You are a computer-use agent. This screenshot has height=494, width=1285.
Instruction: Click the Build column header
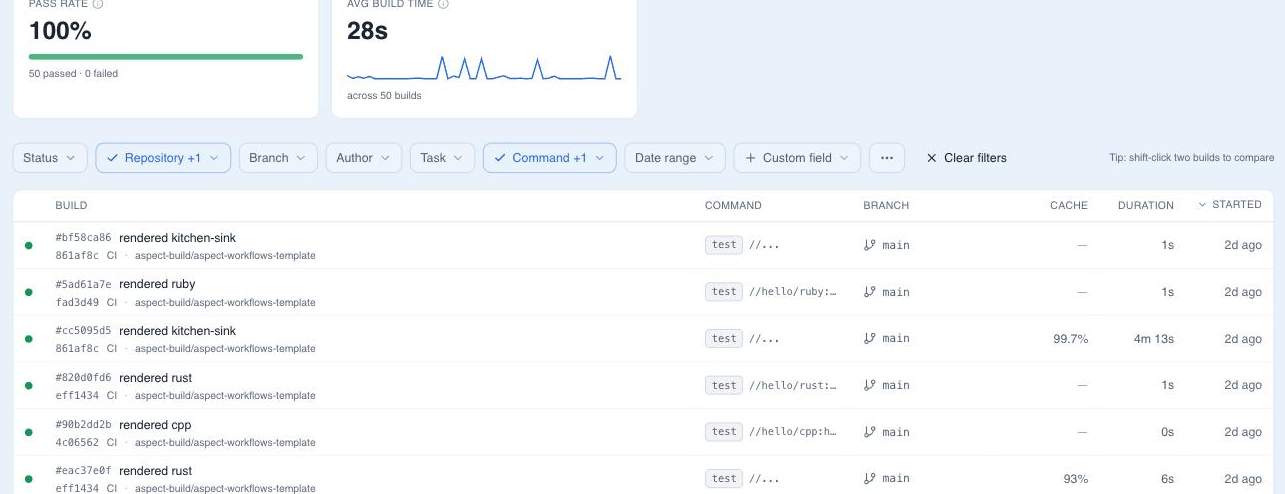click(x=71, y=205)
